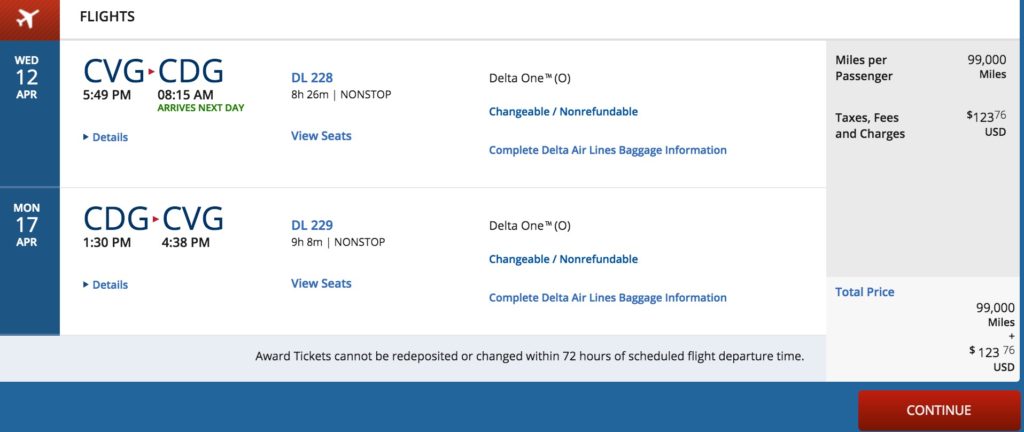Click the Total Price label
The width and height of the screenshot is (1024, 432).
865,292
